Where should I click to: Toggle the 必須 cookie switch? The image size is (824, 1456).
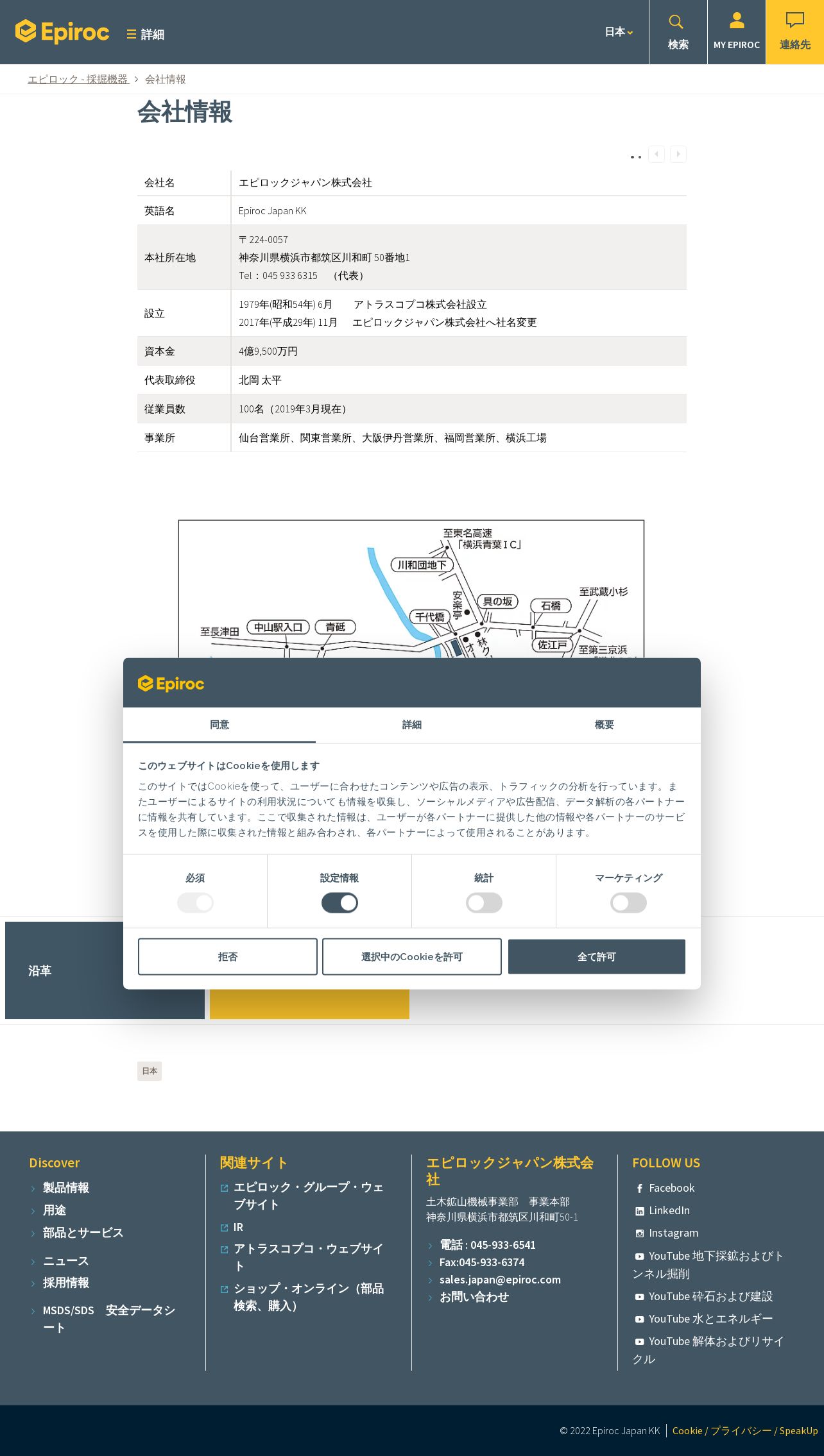click(195, 903)
